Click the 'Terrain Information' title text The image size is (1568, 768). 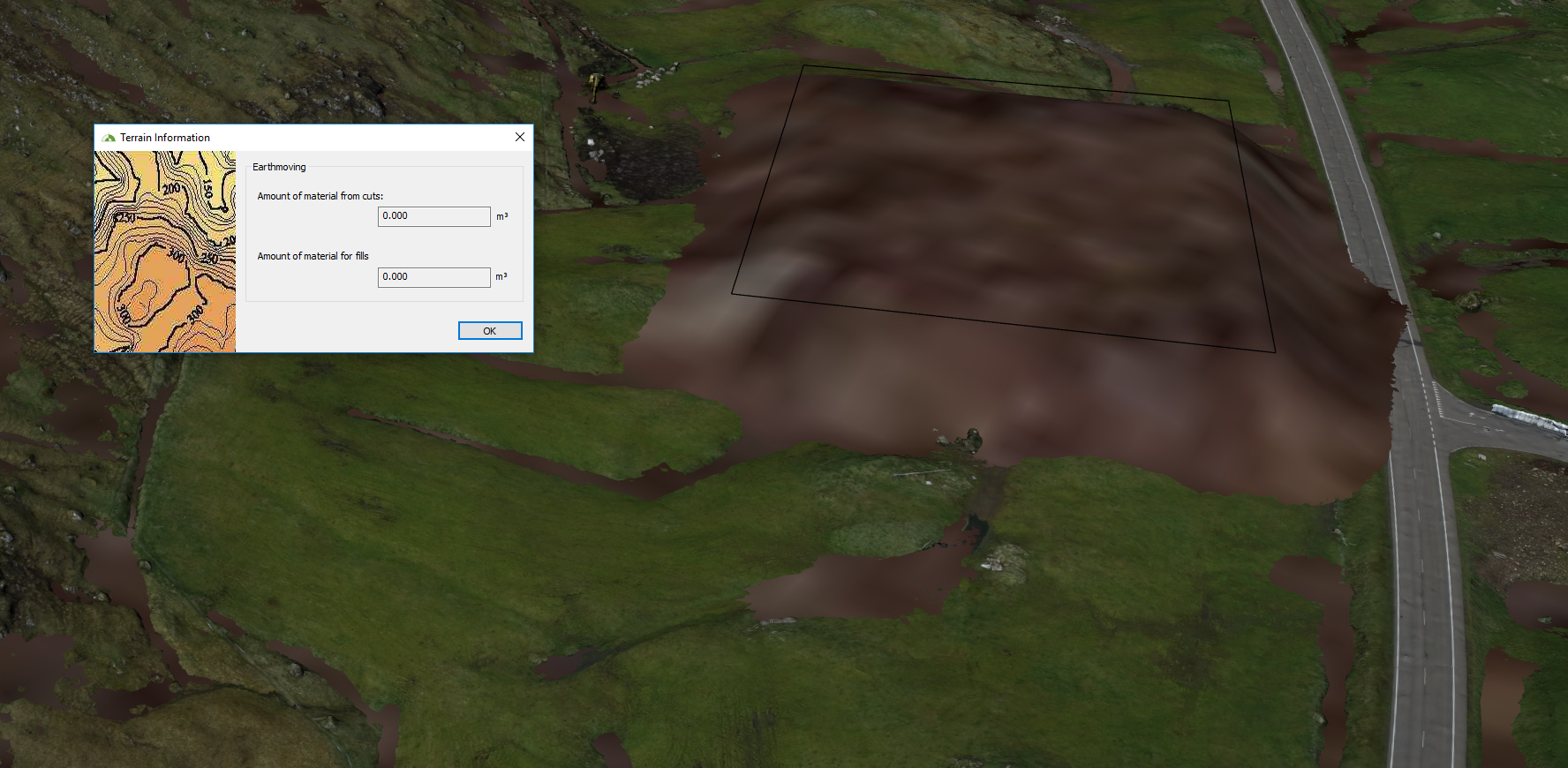[165, 138]
